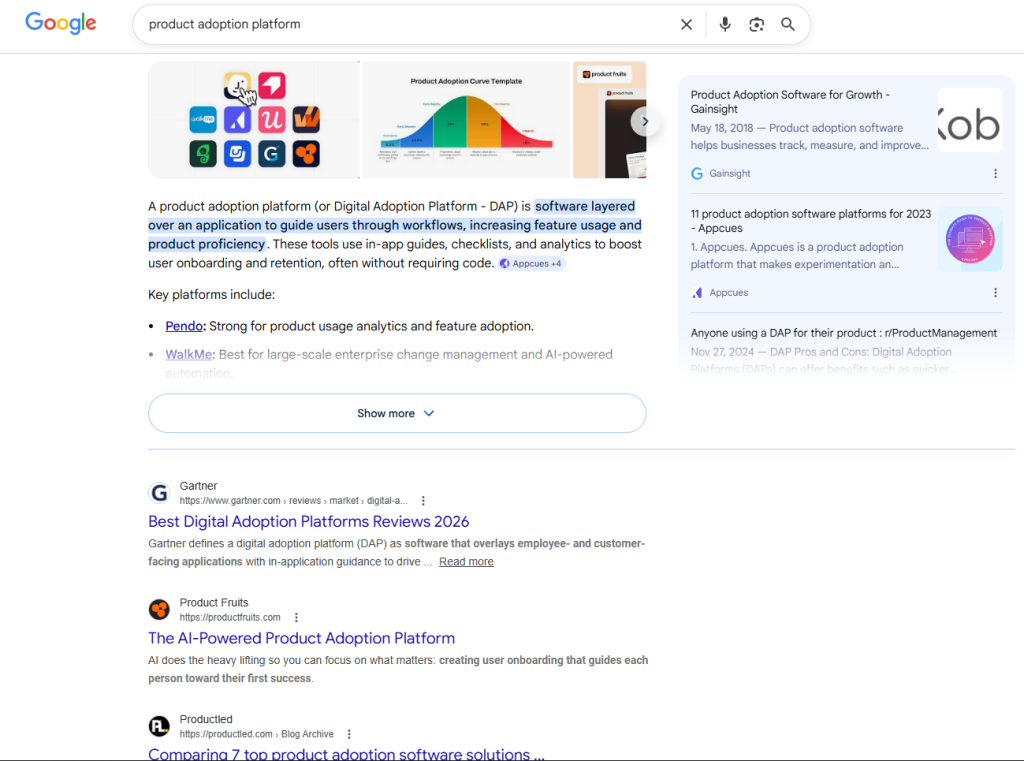Open Google Lens image search

756,25
